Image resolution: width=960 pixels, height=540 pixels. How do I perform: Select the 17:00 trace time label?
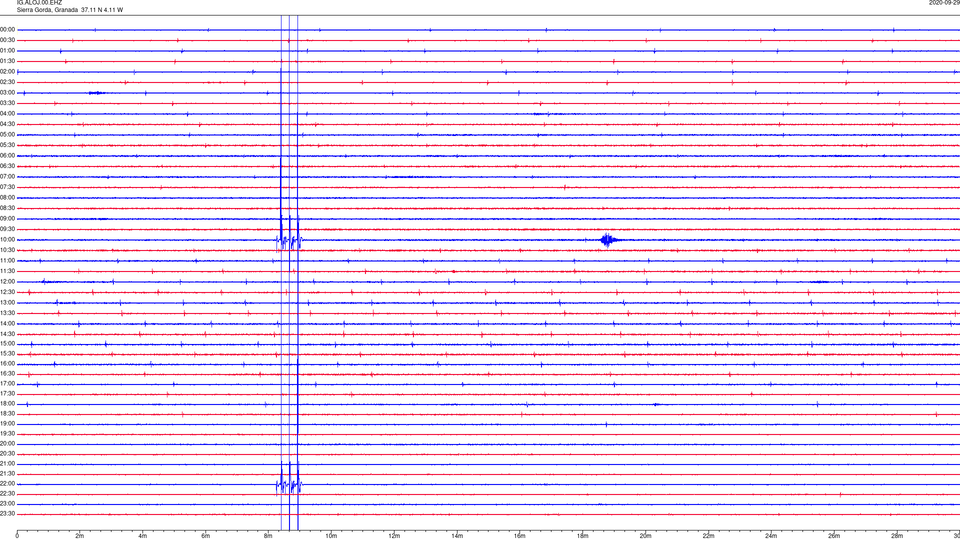pyautogui.click(x=7, y=384)
